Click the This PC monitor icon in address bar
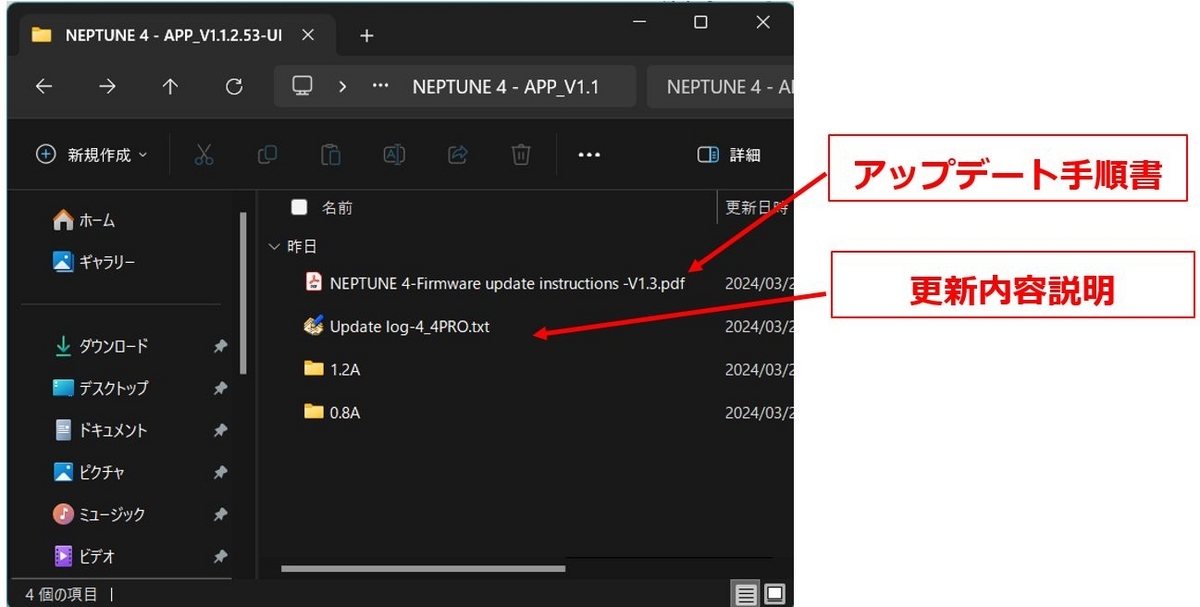This screenshot has width=1200, height=607. 302,87
